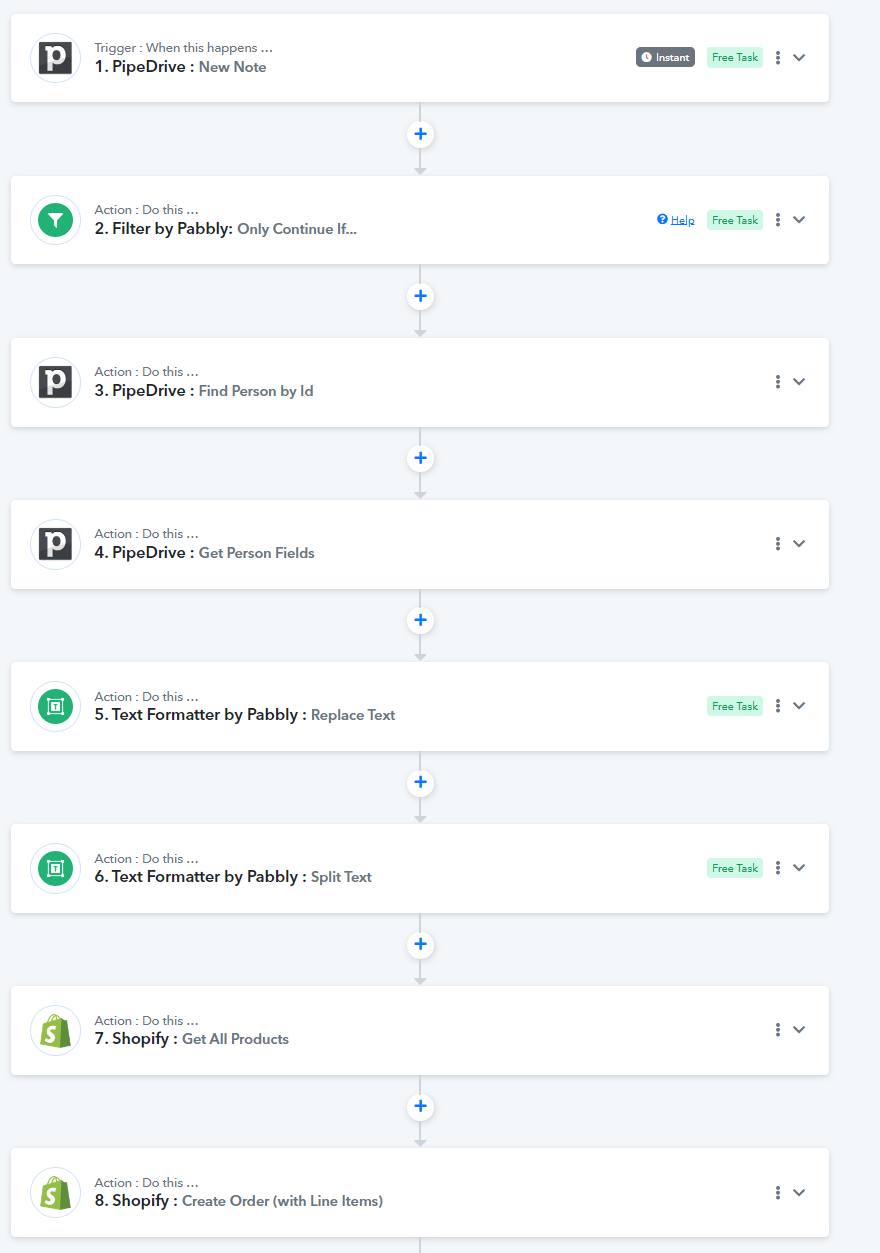Click the PipeDrive icon on step 1 New Note
This screenshot has height=1253, width=880.
pos(55,58)
